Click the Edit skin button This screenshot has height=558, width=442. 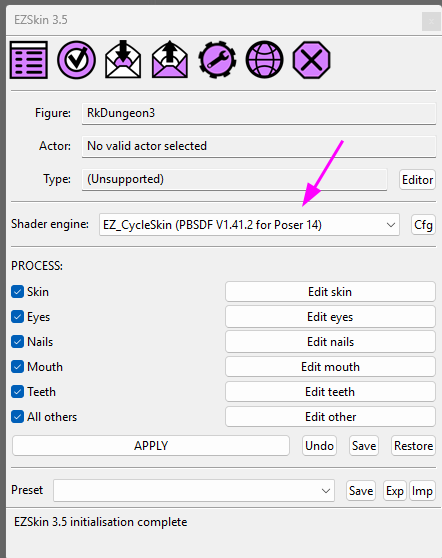coord(330,292)
